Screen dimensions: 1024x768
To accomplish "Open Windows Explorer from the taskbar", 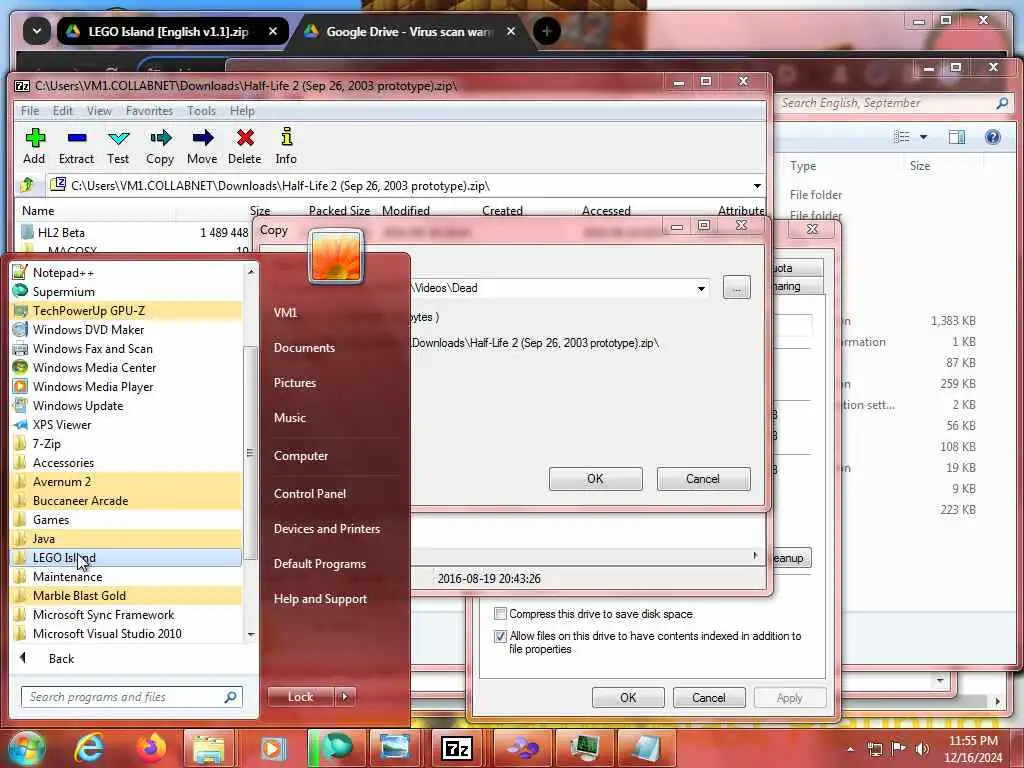I will coord(210,749).
